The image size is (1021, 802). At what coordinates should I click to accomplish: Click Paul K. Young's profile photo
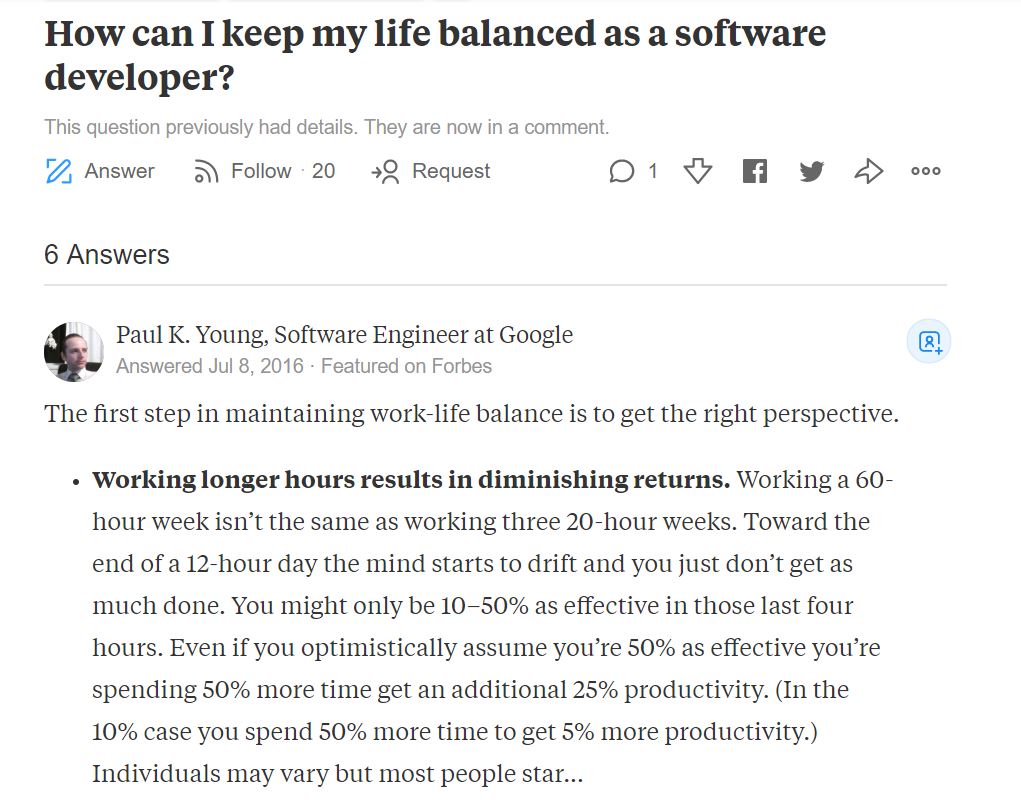pyautogui.click(x=74, y=351)
